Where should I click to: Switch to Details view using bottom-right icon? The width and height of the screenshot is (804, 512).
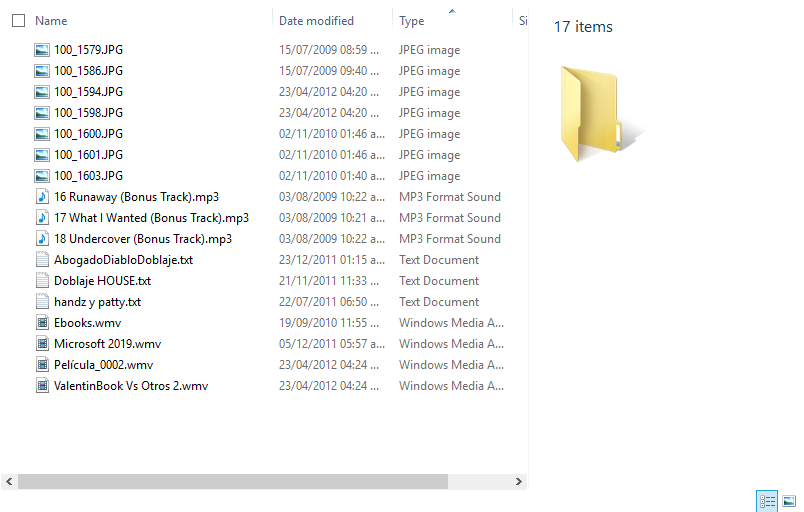(767, 501)
